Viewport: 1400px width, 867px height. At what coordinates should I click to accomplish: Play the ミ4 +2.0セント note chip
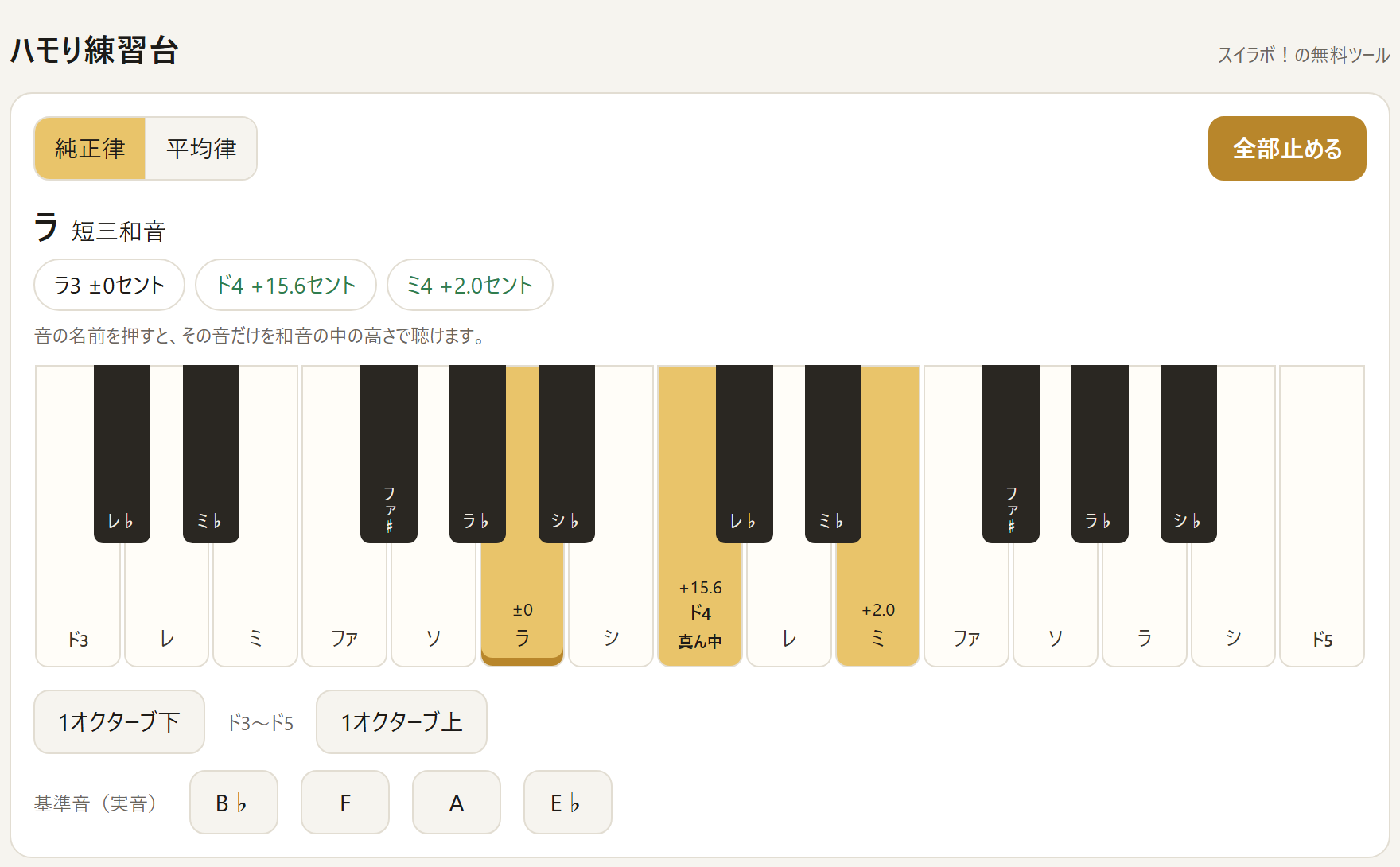(470, 285)
